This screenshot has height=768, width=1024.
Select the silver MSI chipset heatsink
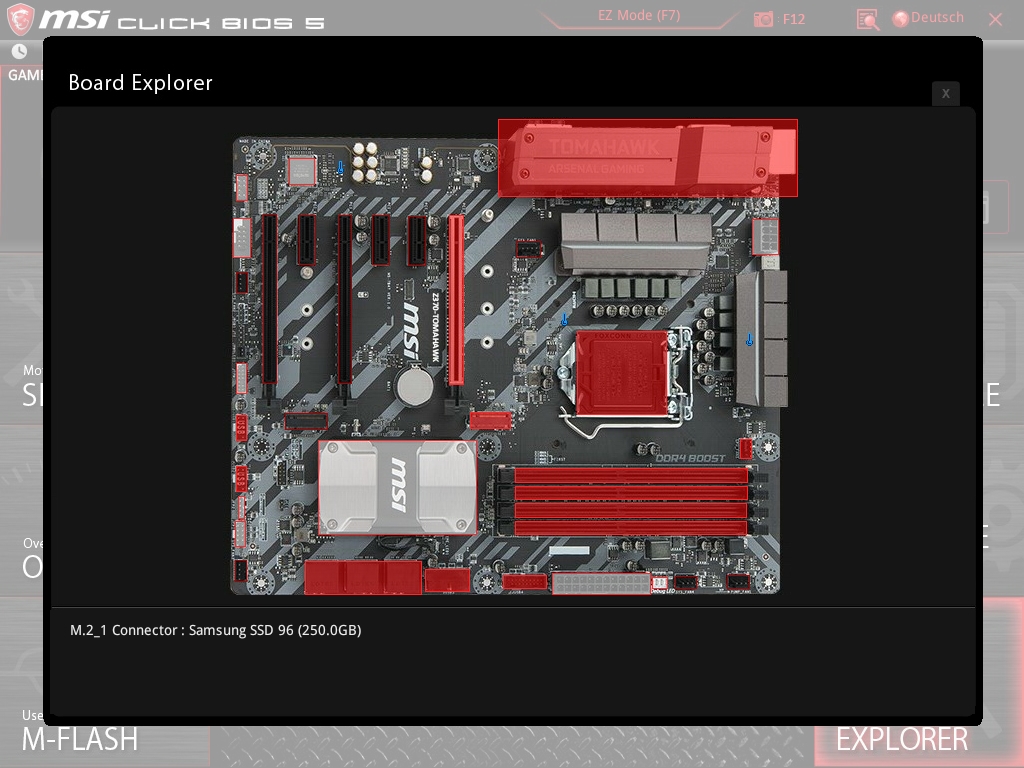click(x=398, y=487)
